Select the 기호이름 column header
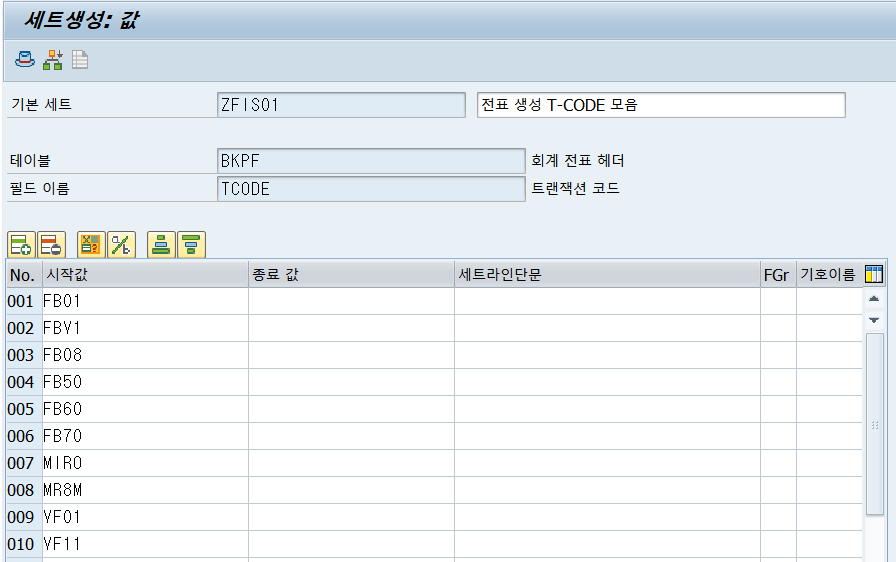 (829, 275)
